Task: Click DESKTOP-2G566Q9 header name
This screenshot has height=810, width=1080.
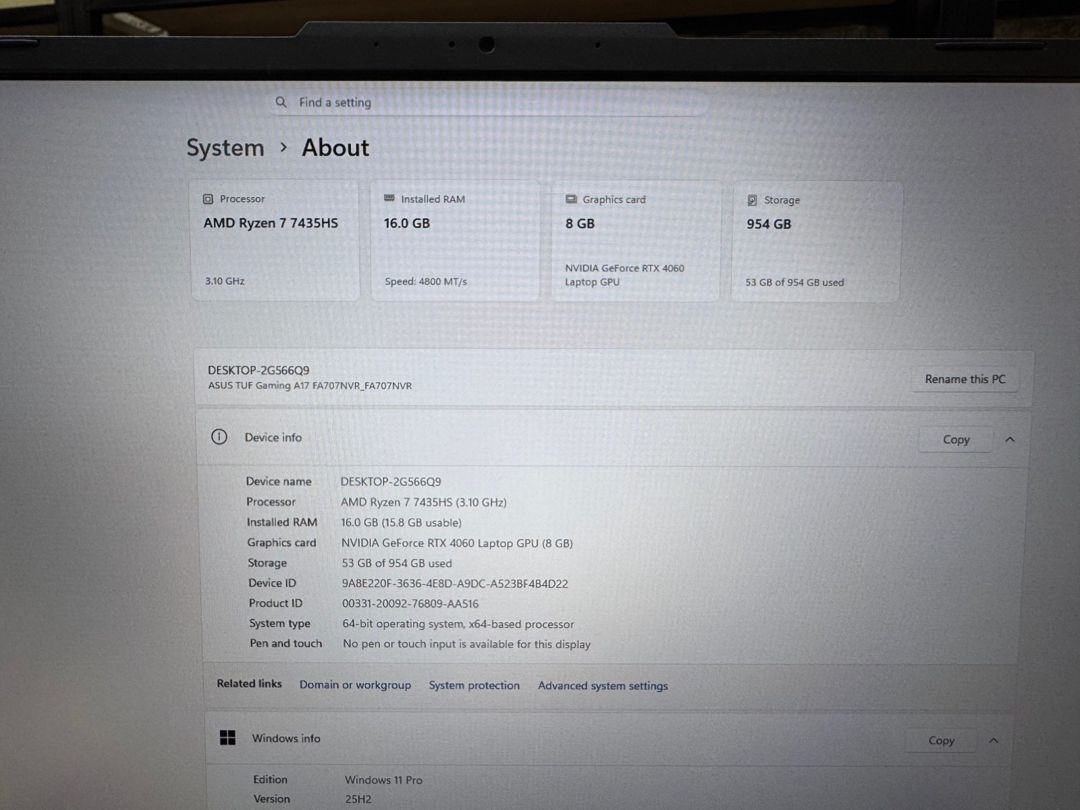Action: (x=259, y=370)
